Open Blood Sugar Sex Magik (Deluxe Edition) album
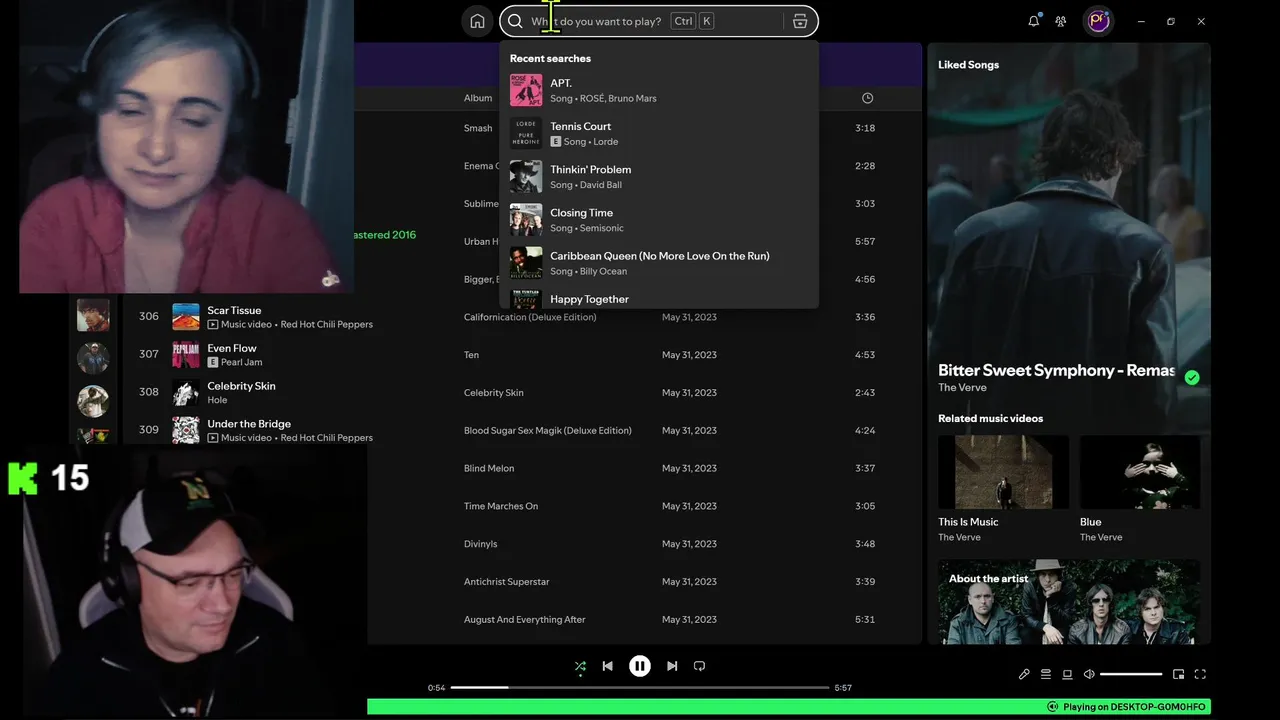This screenshot has width=1280, height=720. tap(548, 431)
